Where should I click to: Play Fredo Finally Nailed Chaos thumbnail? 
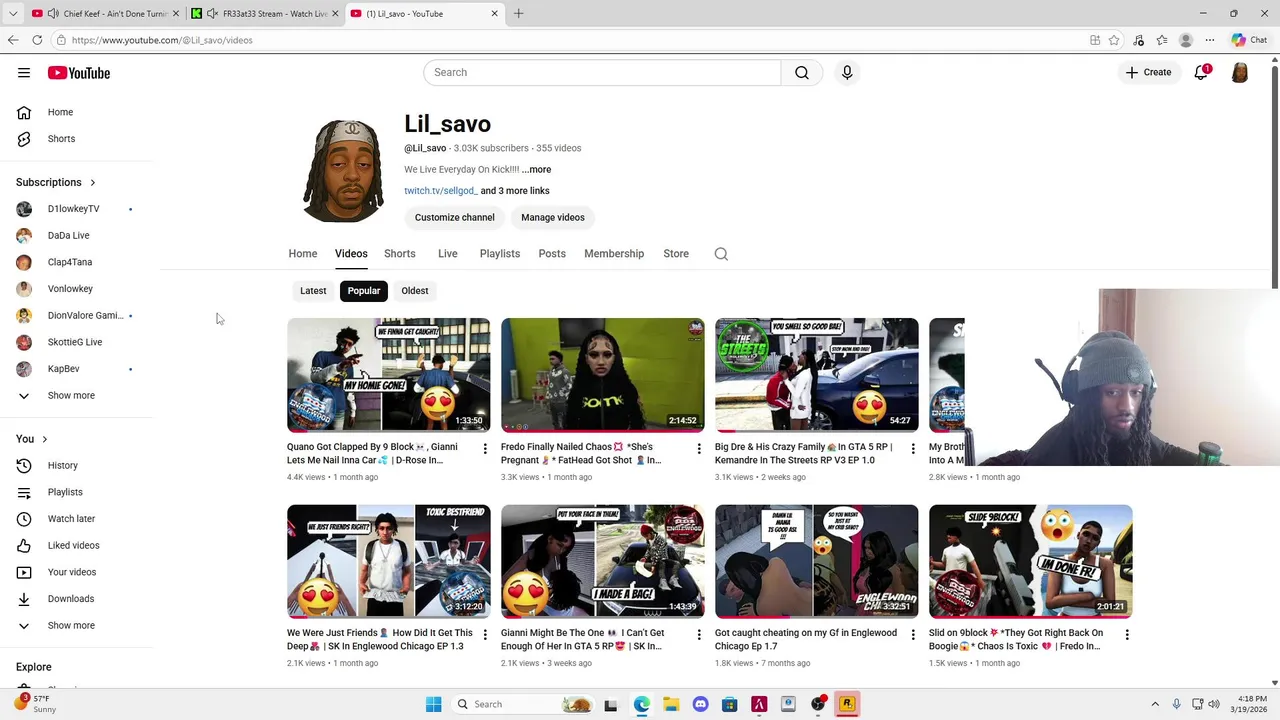pos(603,375)
